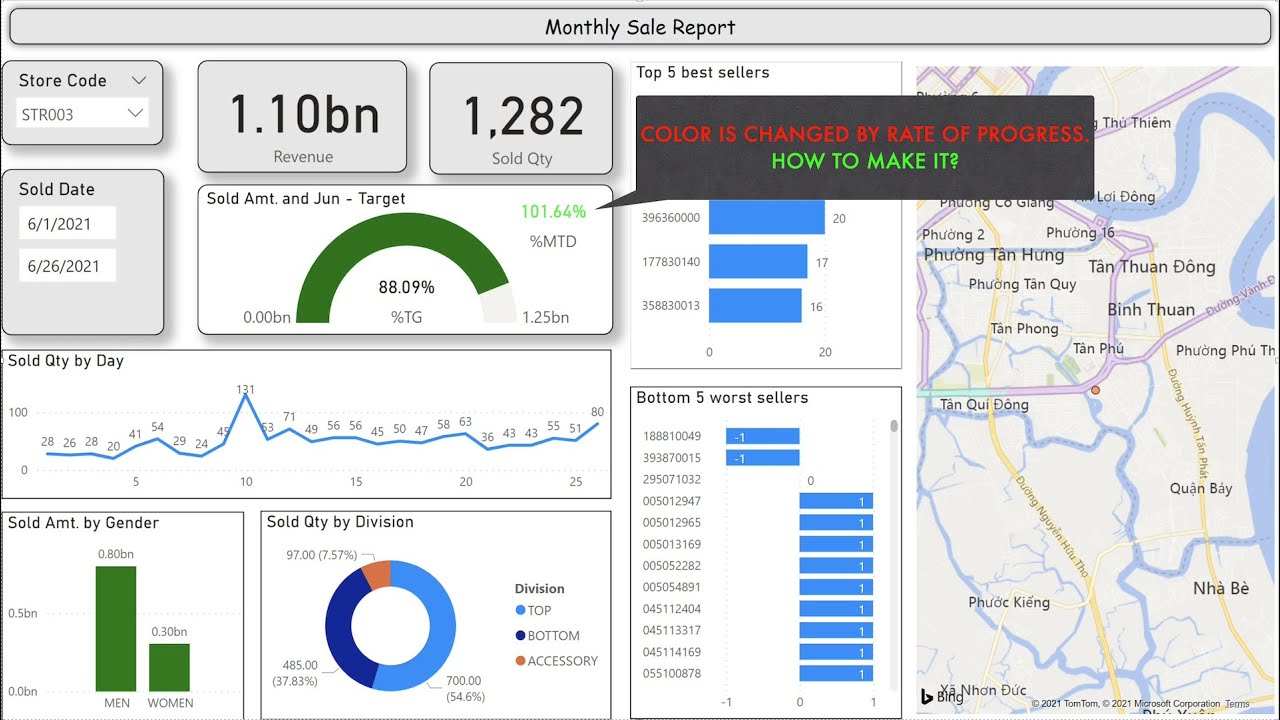
Task: Click the ACCESSORY legend color dot
Action: (x=520, y=661)
